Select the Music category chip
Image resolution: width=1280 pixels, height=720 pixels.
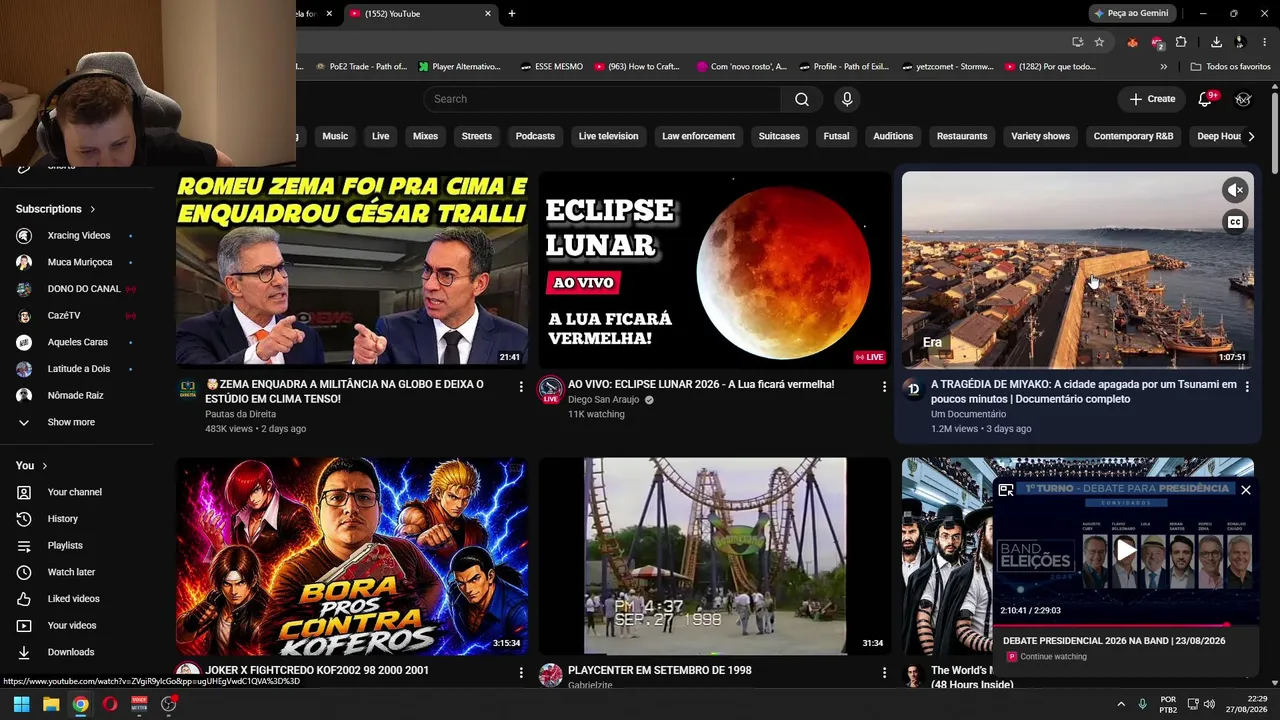[335, 136]
